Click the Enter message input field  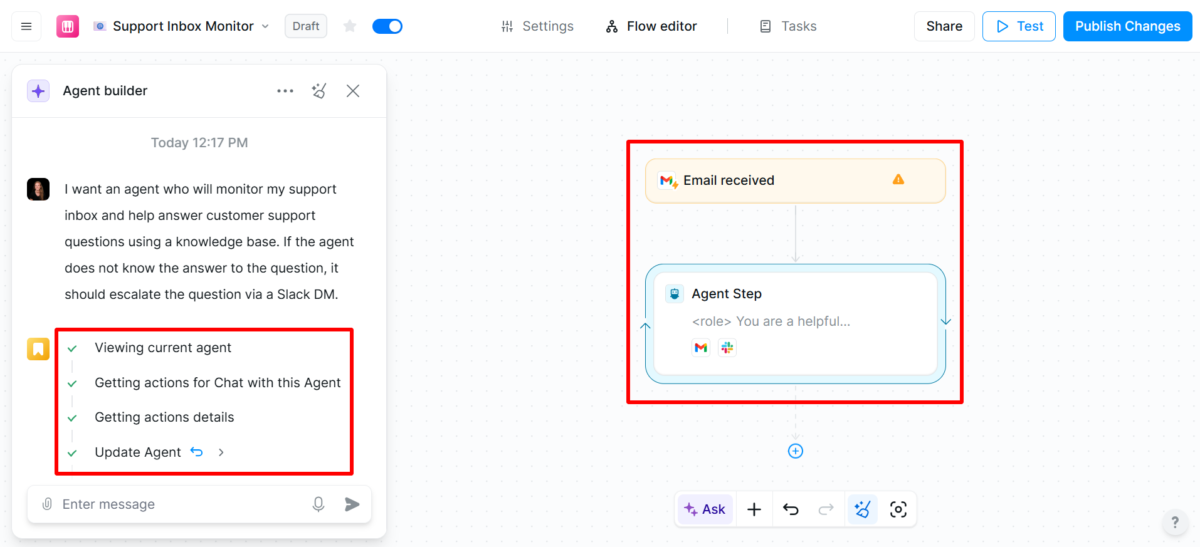pos(180,504)
